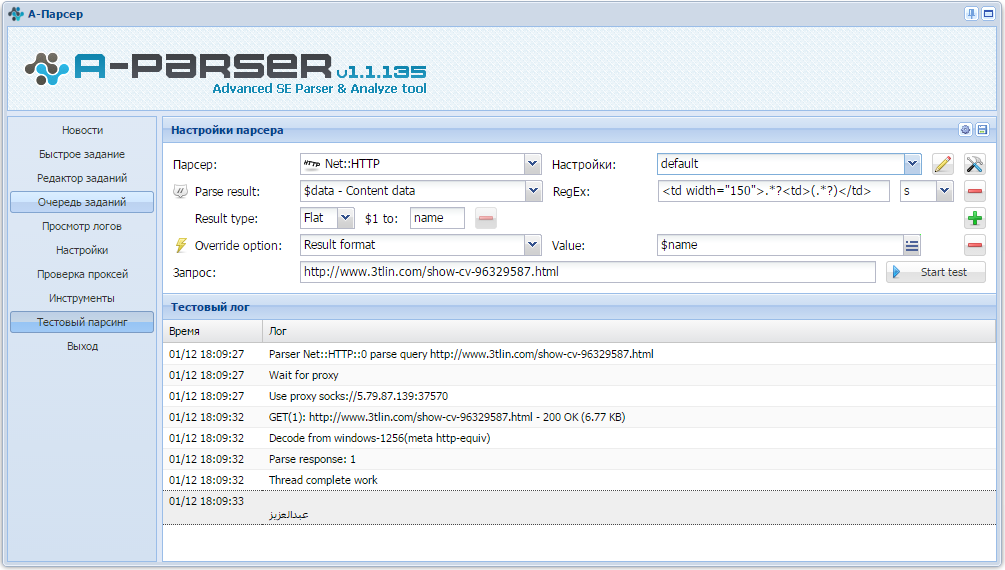The height and width of the screenshot is (570, 1005).
Task: Click the Запрос URL input field
Action: [x=588, y=272]
